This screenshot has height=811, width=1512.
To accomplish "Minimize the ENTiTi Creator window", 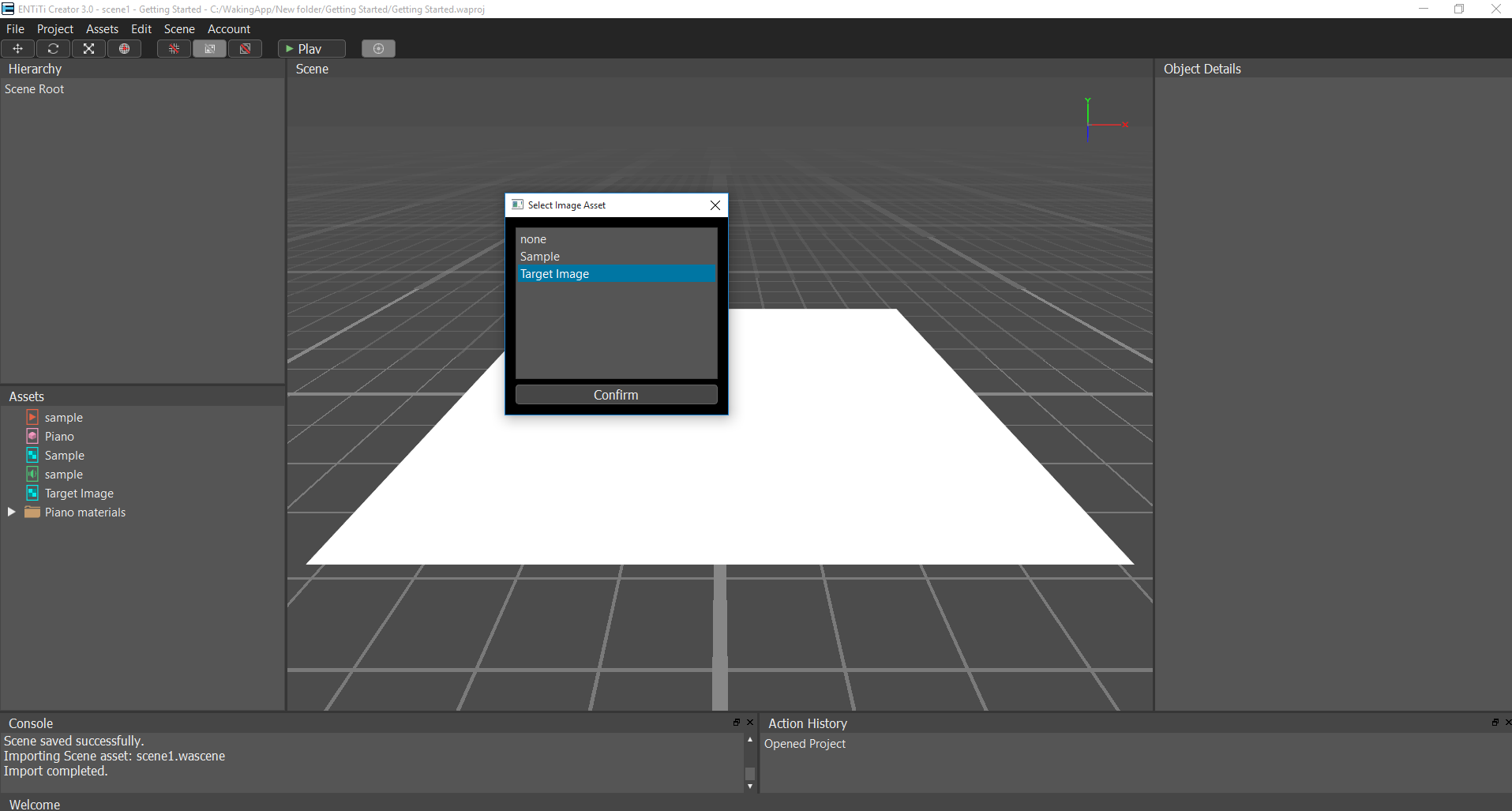I will [x=1423, y=9].
